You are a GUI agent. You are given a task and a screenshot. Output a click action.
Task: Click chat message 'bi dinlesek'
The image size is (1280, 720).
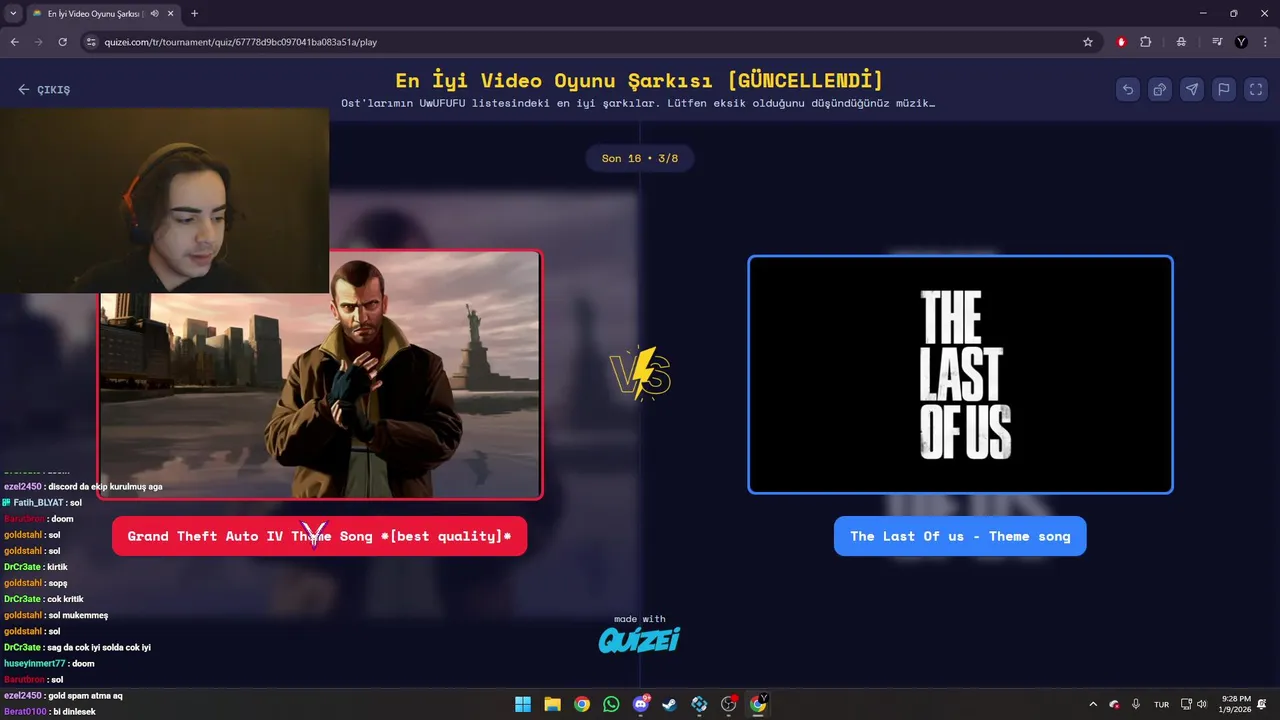click(x=74, y=712)
